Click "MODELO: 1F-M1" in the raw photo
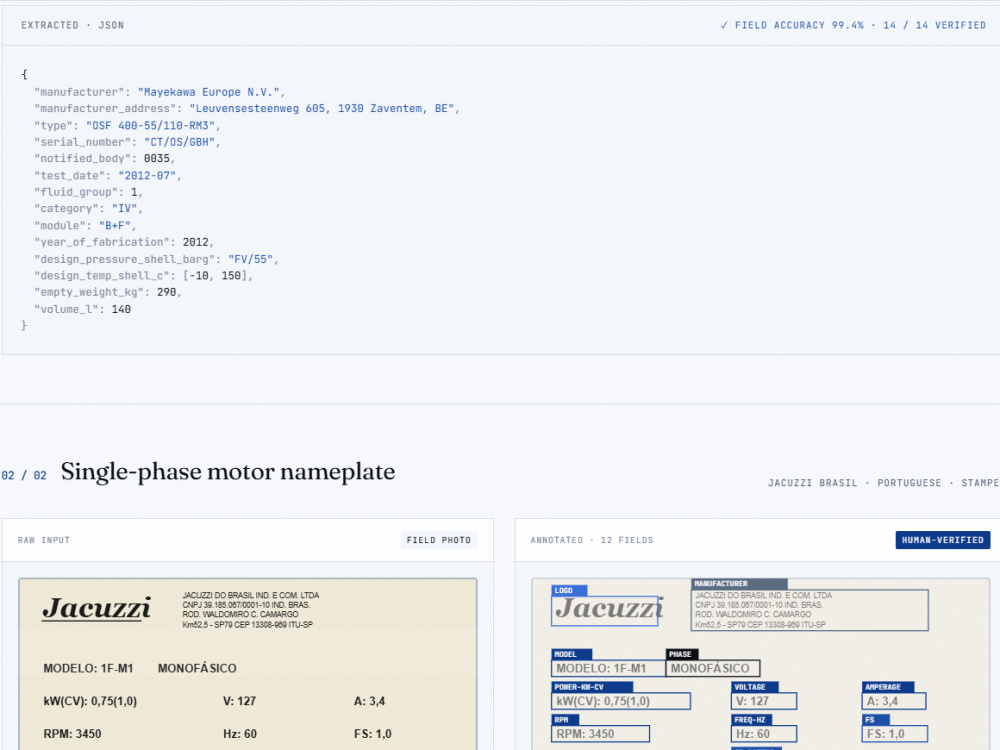The image size is (1000, 750). click(x=88, y=668)
